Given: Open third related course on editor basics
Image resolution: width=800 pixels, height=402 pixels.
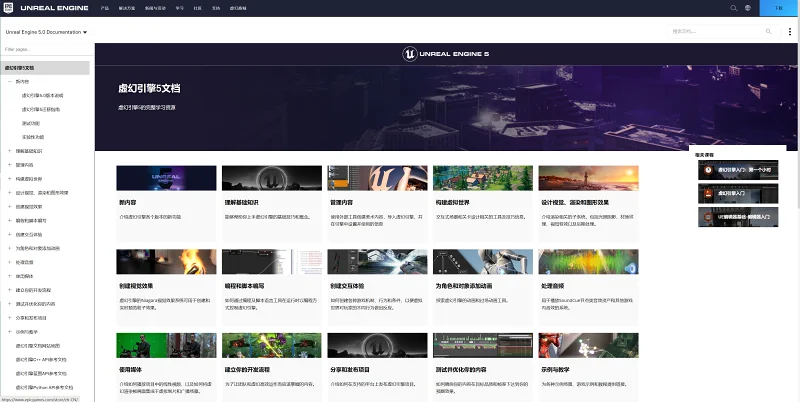Looking at the screenshot, I should [738, 217].
